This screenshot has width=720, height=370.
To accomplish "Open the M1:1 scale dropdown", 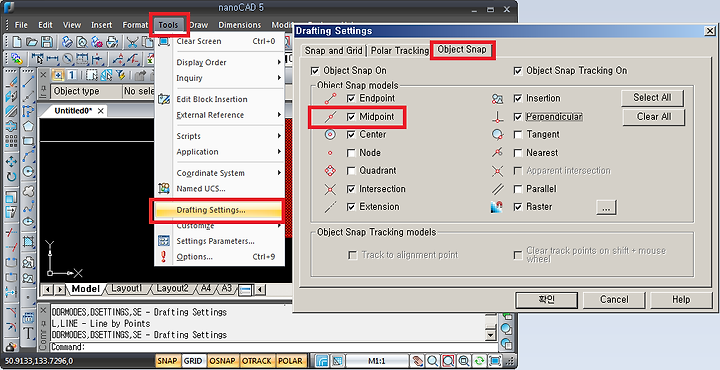I will click(x=377, y=361).
